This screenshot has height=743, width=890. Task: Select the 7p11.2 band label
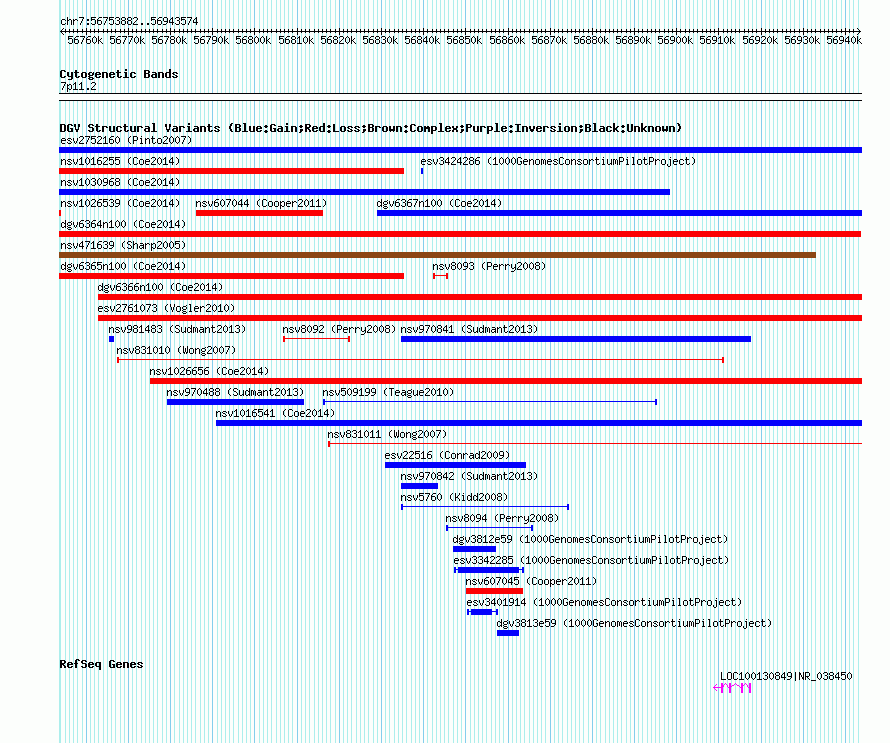[x=78, y=86]
